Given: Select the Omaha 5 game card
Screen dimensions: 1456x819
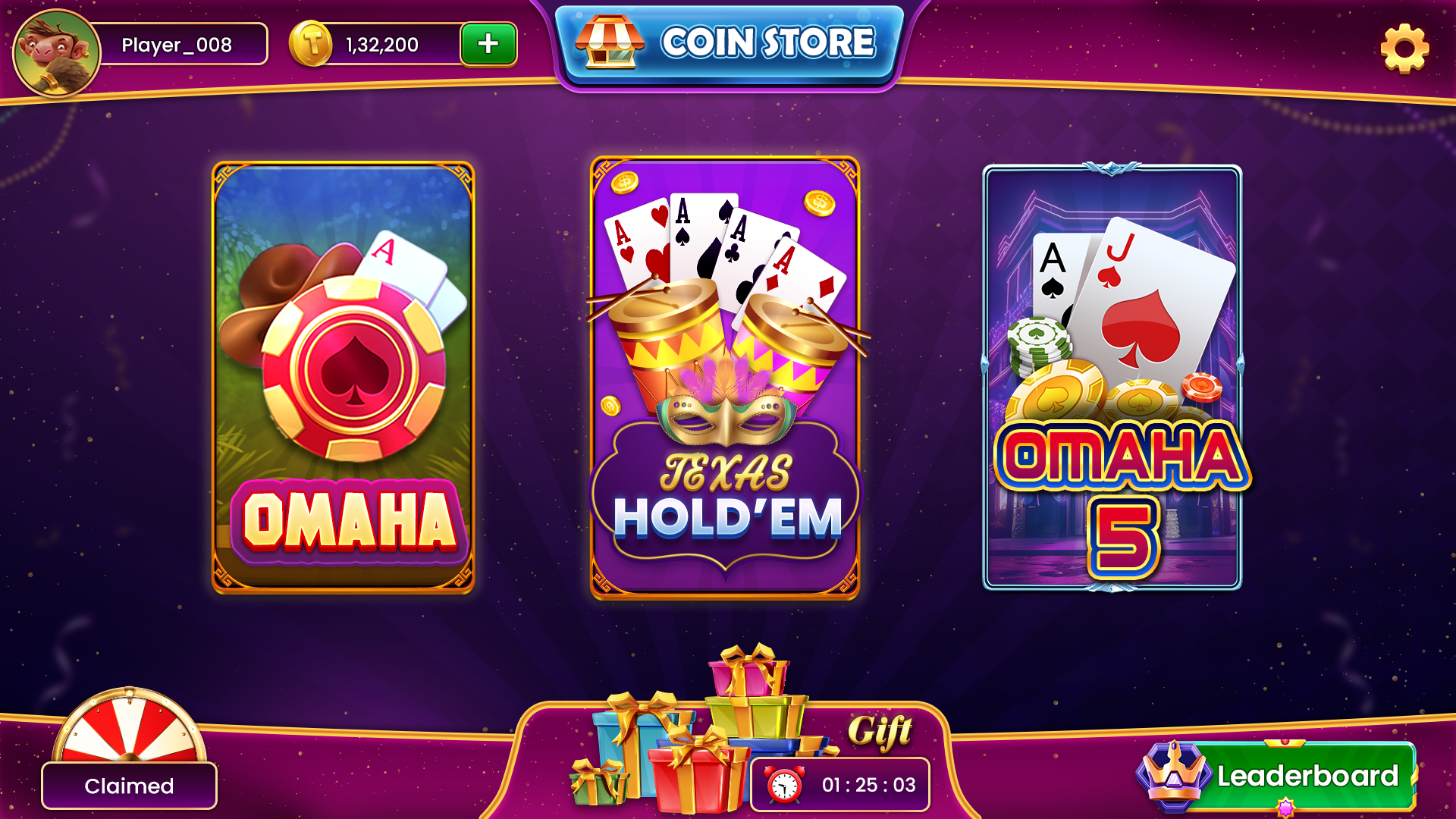Looking at the screenshot, I should pos(1112,377).
